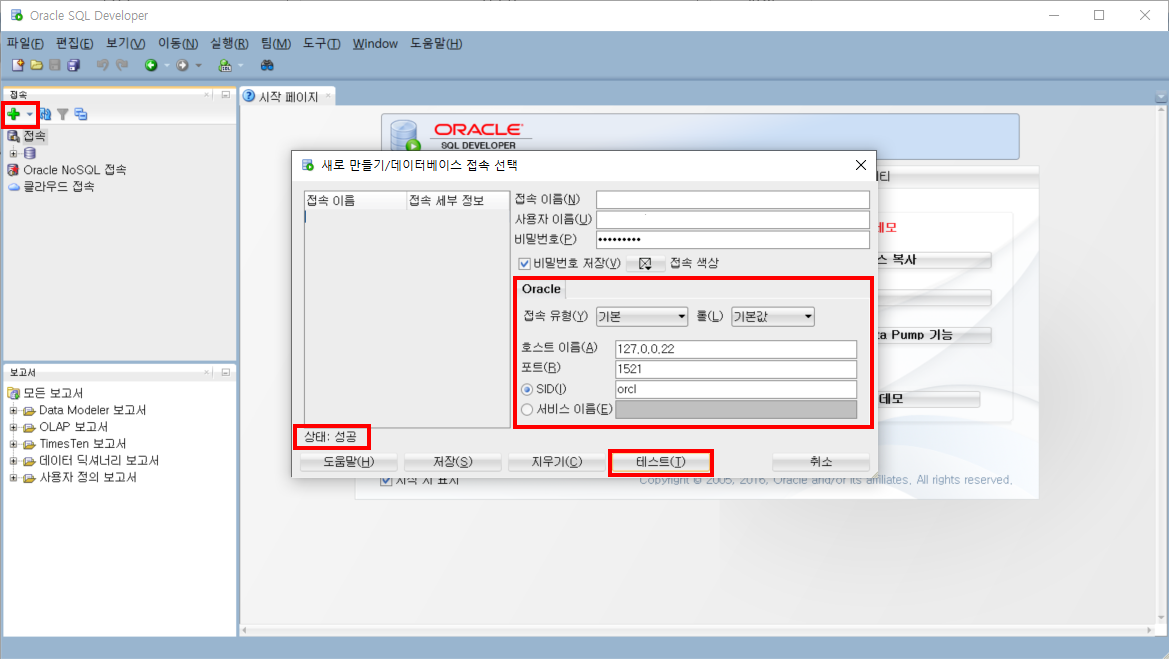Click the Undo arrow toolbar icon
Viewport: 1169px width, 659px height.
[x=103, y=65]
